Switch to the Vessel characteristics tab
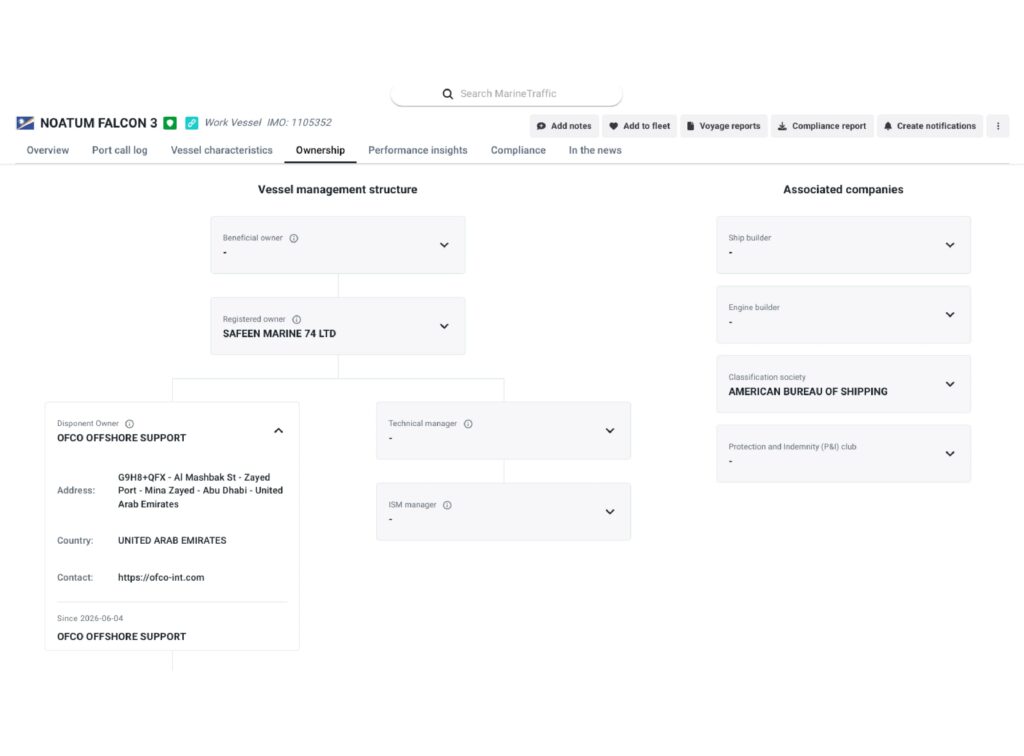The height and width of the screenshot is (756, 1024). pyautogui.click(x=221, y=150)
